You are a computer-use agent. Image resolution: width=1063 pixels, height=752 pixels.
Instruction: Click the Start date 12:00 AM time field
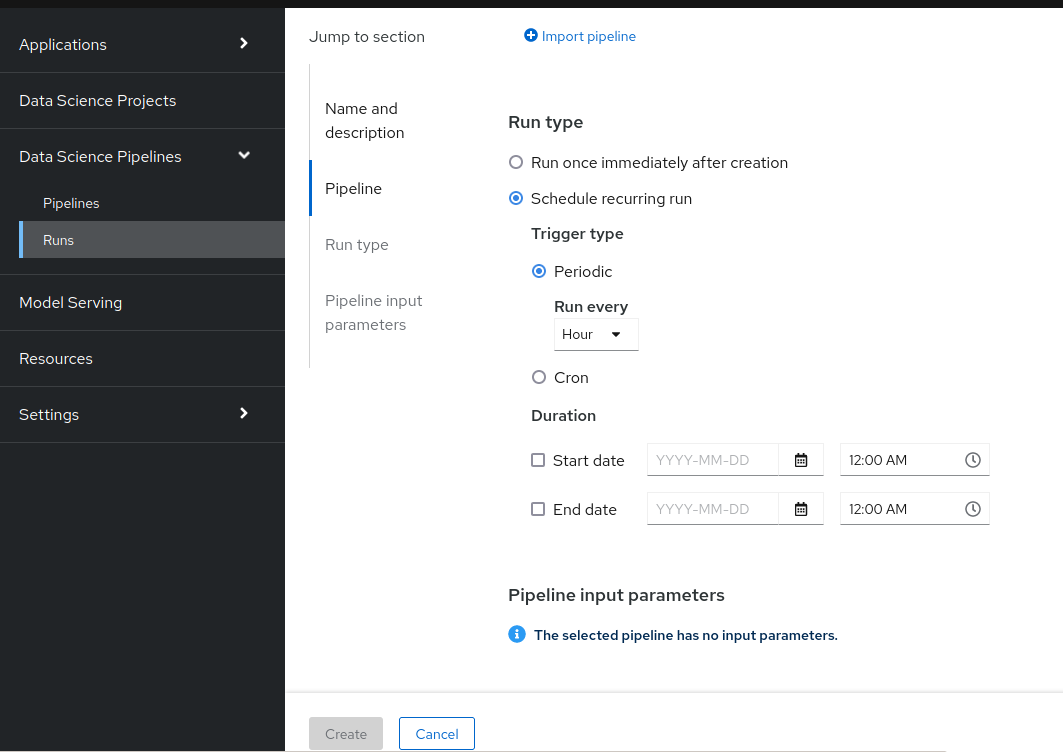pyautogui.click(x=915, y=460)
